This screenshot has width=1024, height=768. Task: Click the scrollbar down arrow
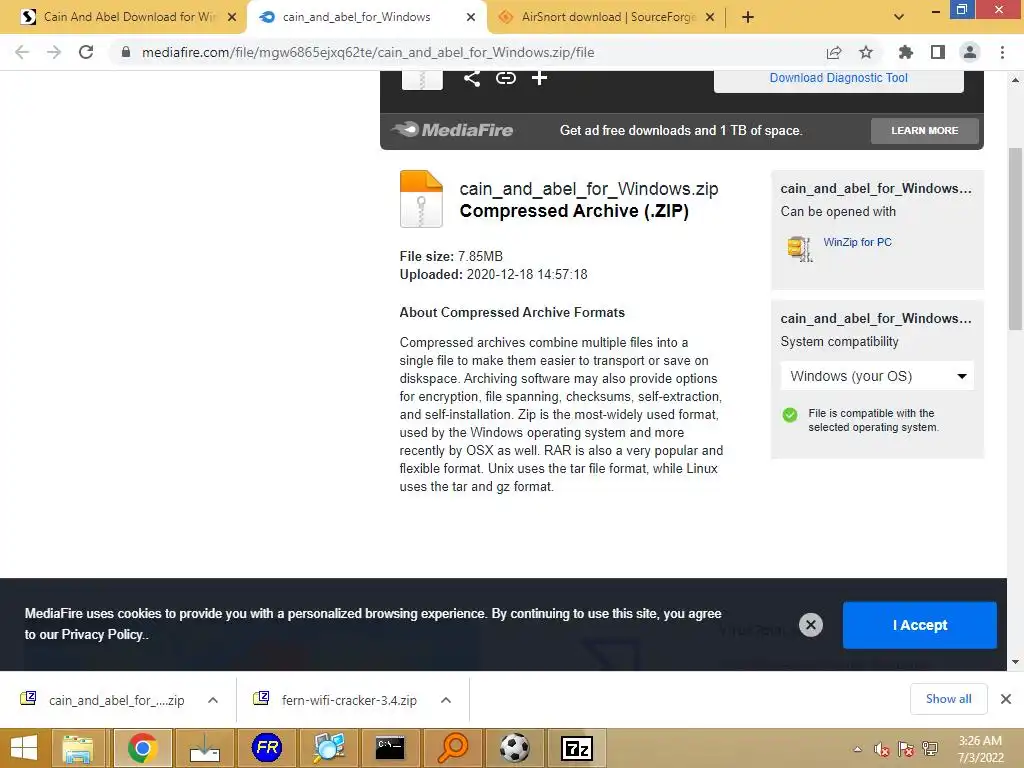pos(1015,662)
